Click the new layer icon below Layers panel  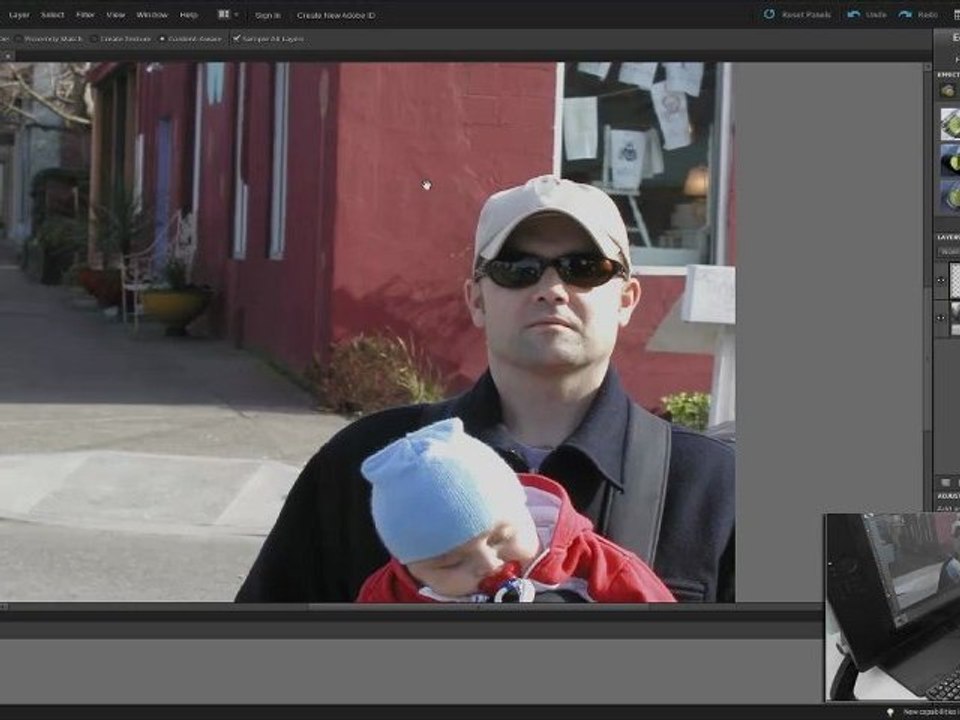tap(946, 482)
